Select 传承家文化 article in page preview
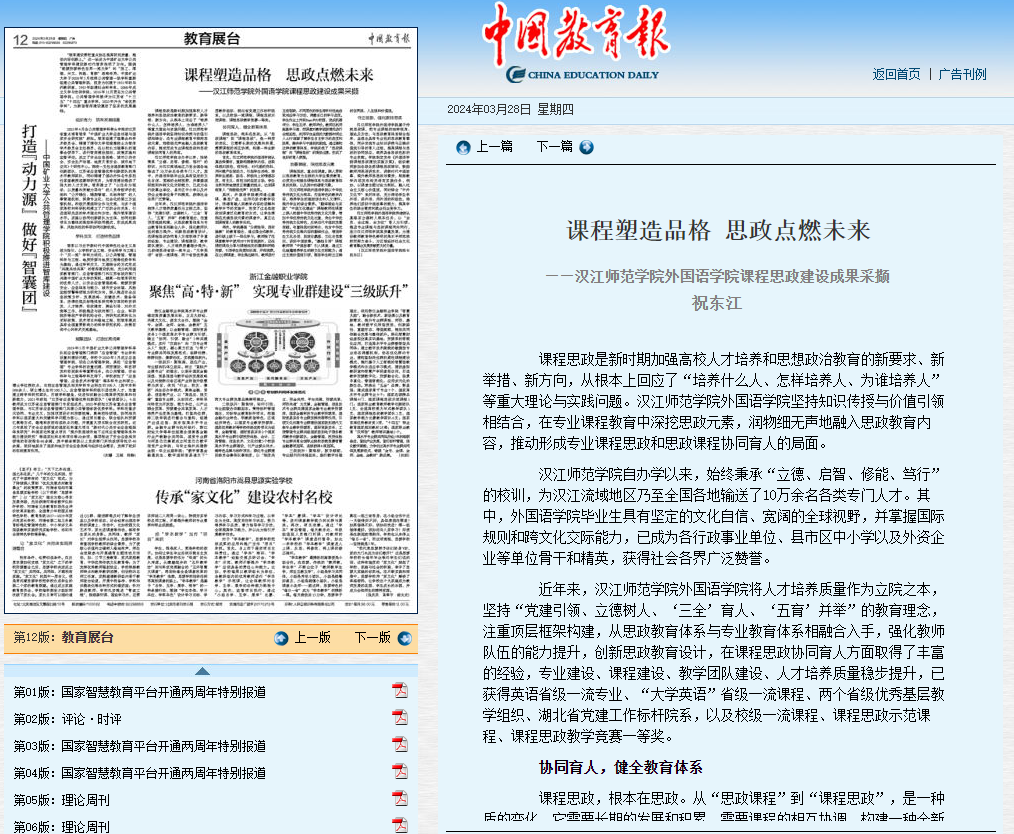Viewport: 1014px width, 834px height. pyautogui.click(x=243, y=497)
